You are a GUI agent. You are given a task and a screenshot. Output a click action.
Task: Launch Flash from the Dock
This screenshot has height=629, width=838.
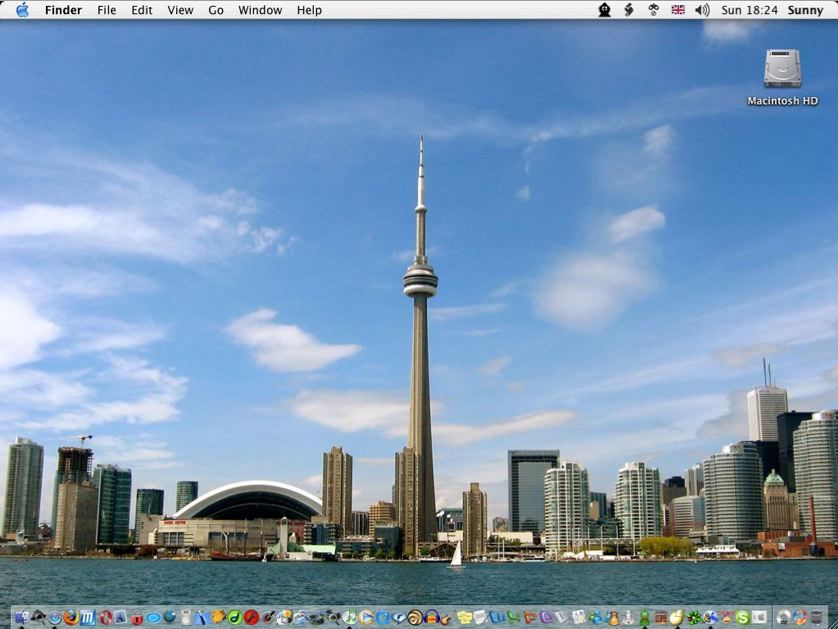(251, 618)
